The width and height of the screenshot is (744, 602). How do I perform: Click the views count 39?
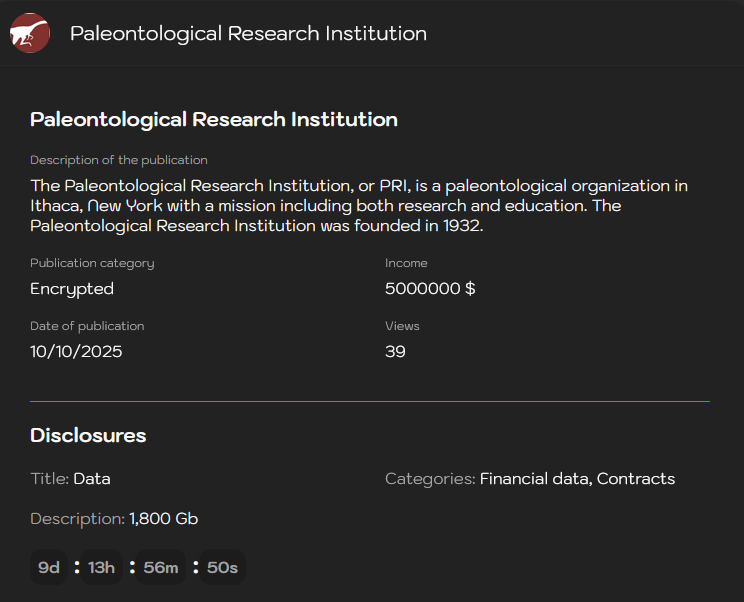click(395, 352)
